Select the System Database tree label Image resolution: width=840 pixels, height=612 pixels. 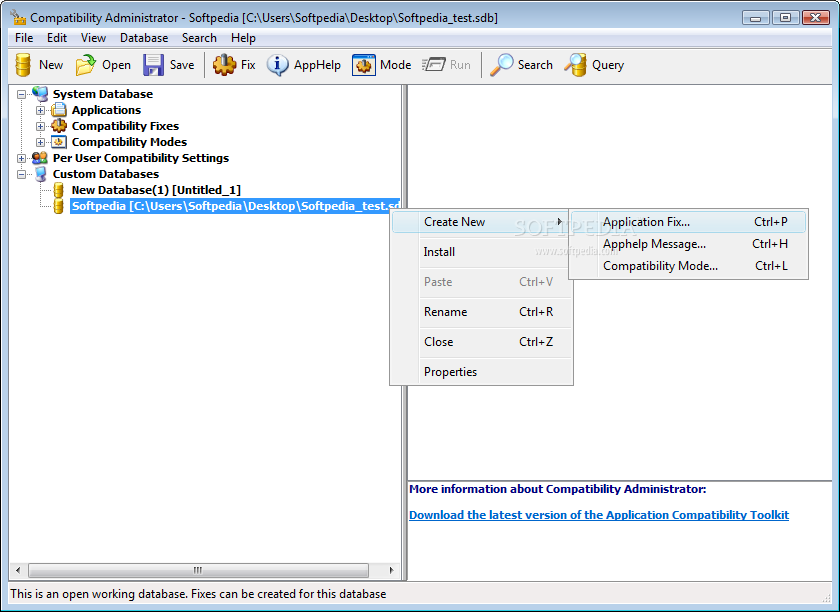coord(103,94)
